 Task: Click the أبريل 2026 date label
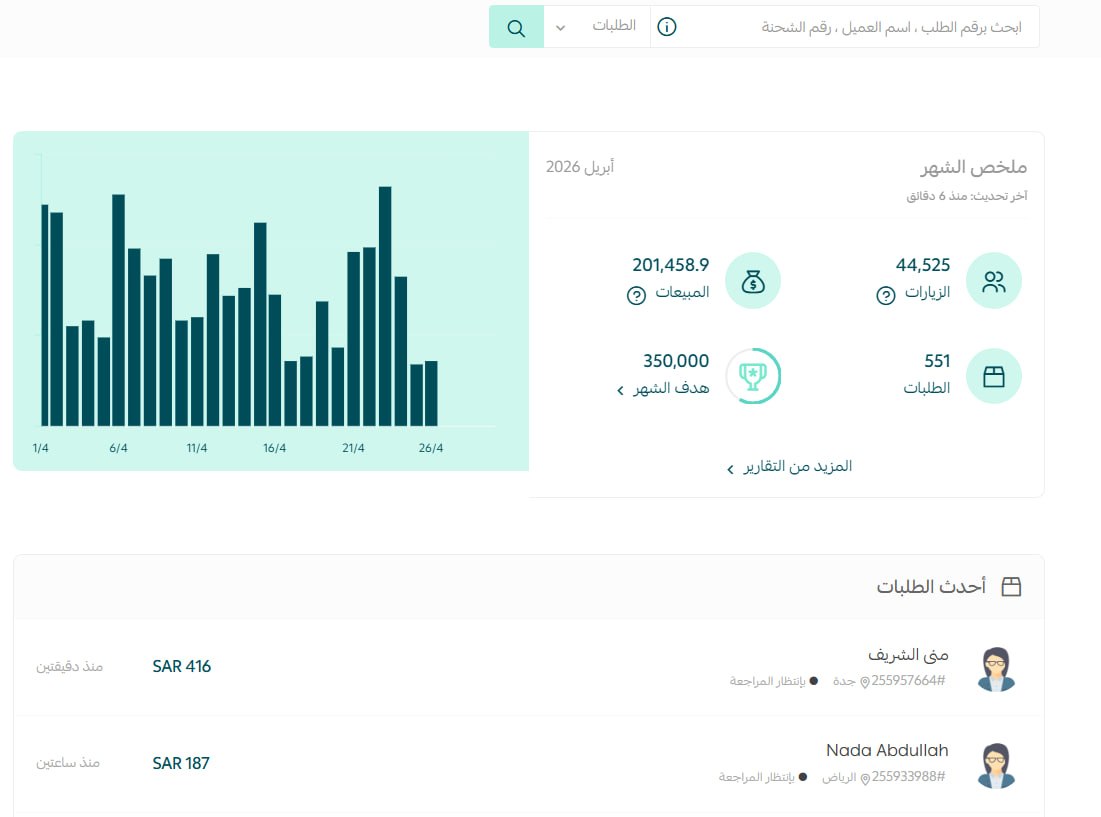[580, 167]
